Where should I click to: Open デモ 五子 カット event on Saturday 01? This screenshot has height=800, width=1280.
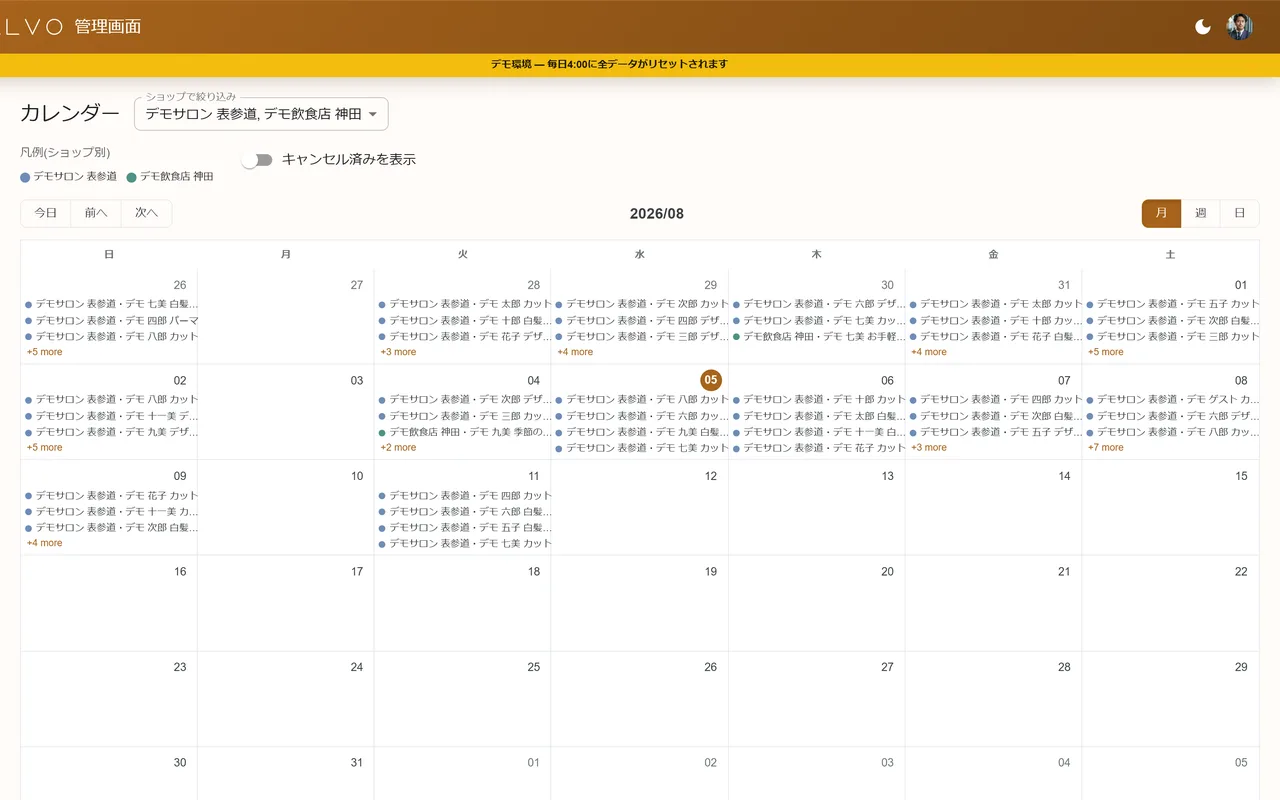[x=1171, y=303]
